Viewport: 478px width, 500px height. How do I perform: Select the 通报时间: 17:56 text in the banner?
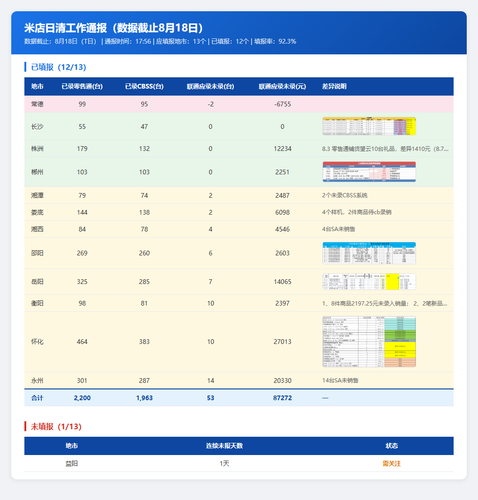[128, 41]
